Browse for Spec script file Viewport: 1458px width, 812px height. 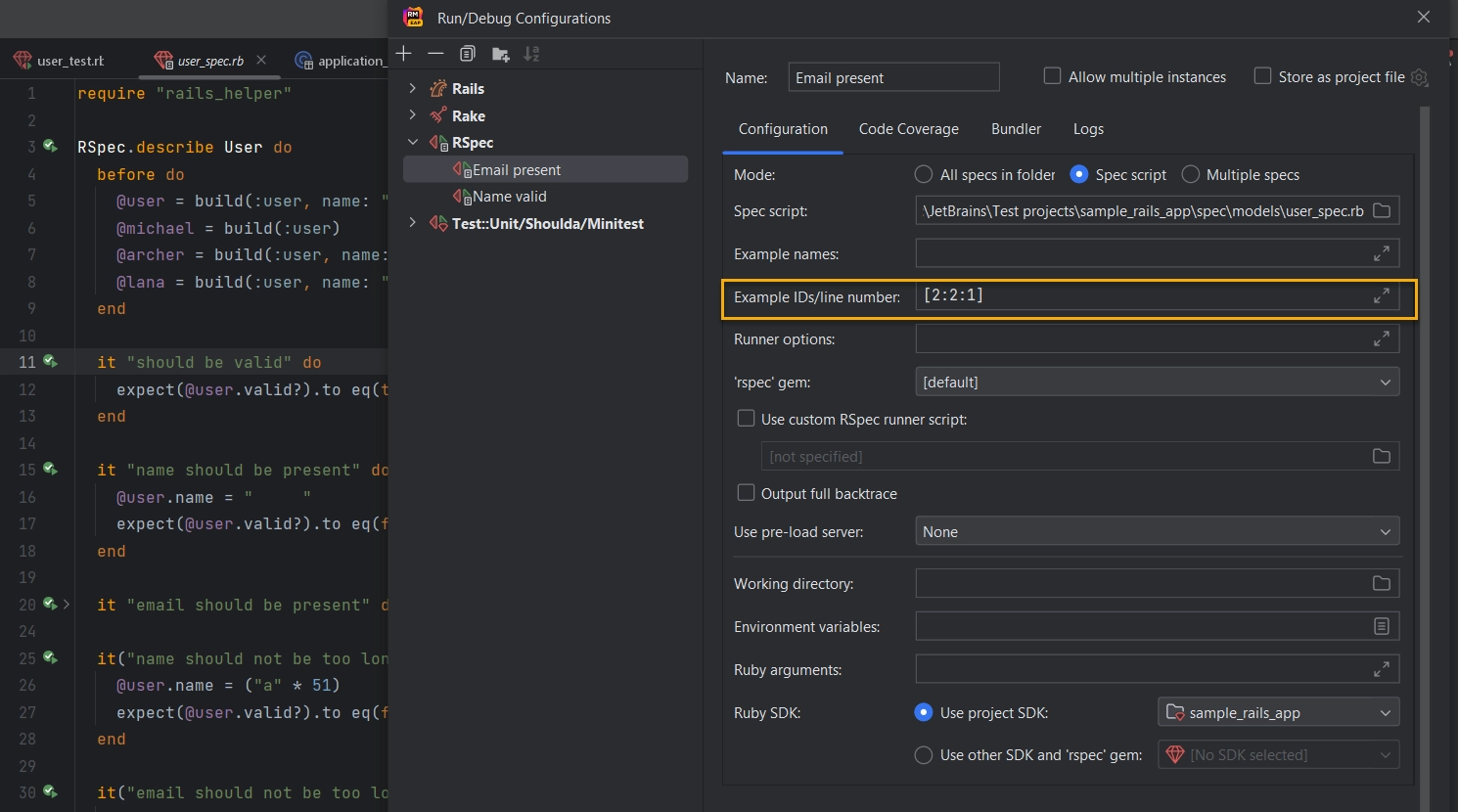1382,210
